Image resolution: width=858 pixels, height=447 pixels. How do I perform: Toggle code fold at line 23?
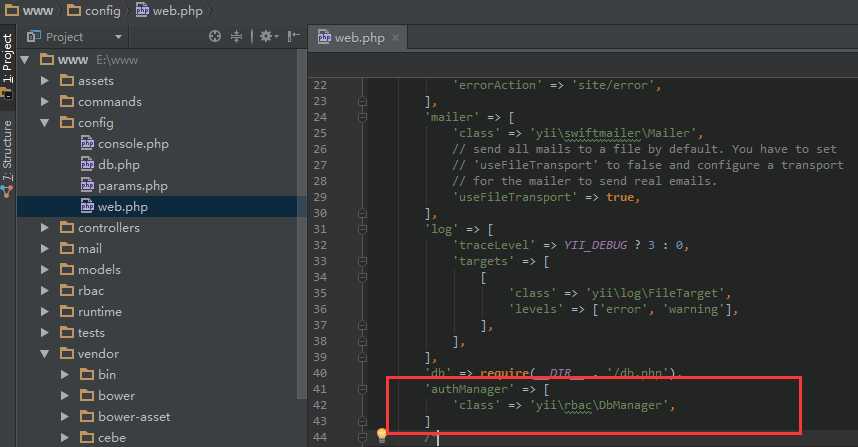[362, 101]
